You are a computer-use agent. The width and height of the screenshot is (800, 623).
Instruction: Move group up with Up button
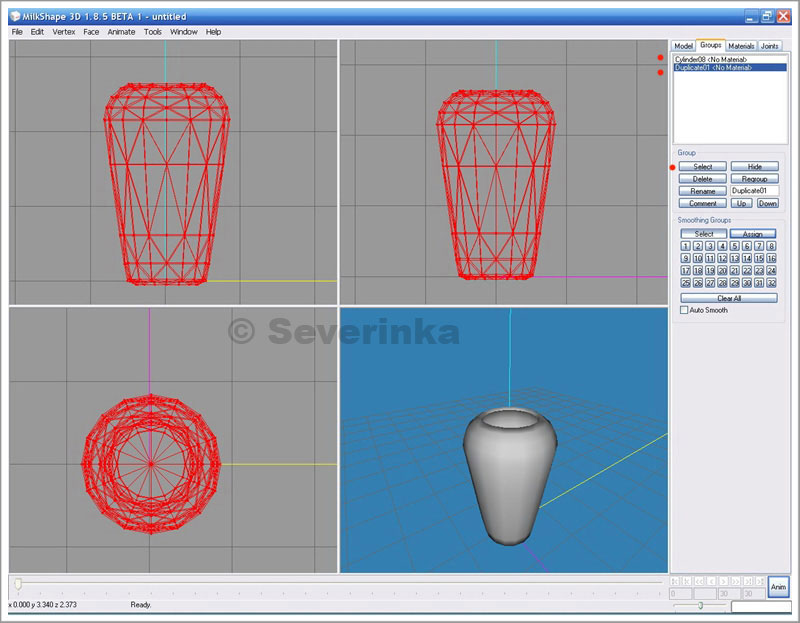pyautogui.click(x=741, y=203)
